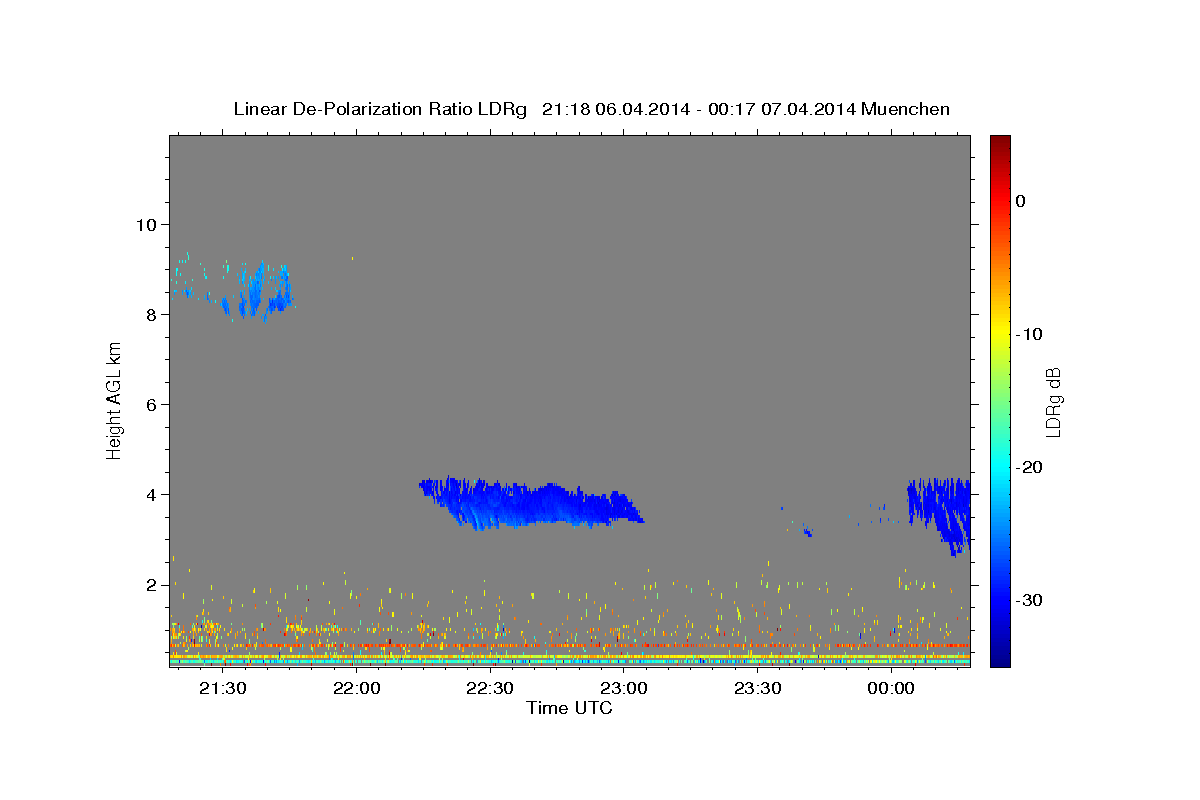The height and width of the screenshot is (800, 1200).
Task: Click the 23:30 time tick label
Action: click(x=758, y=689)
